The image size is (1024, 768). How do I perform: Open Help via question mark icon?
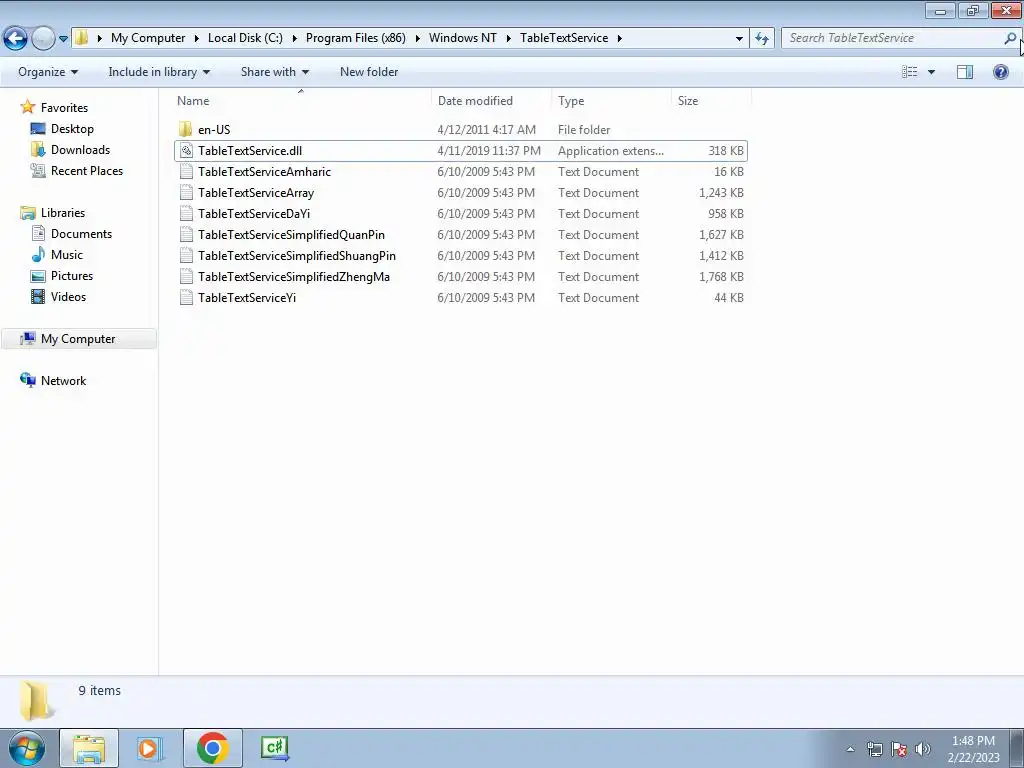click(x=1000, y=72)
